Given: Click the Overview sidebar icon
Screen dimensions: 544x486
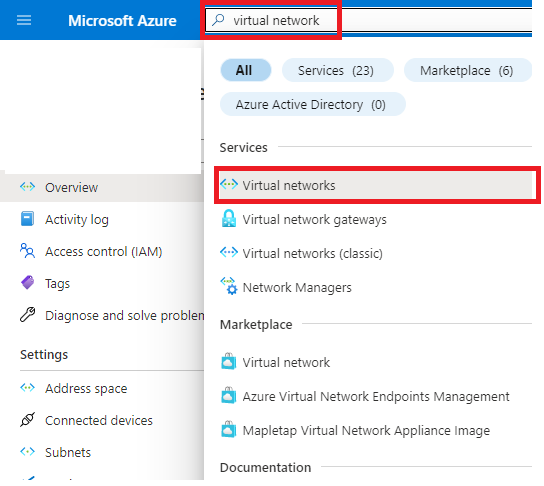Looking at the screenshot, I should pos(27,187).
